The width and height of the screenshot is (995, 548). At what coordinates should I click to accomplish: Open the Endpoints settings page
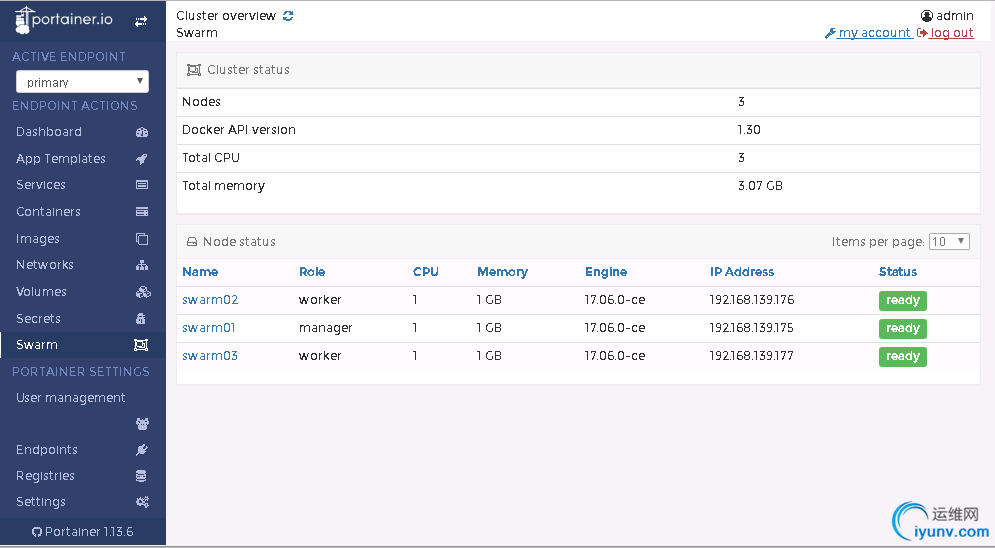tap(47, 450)
